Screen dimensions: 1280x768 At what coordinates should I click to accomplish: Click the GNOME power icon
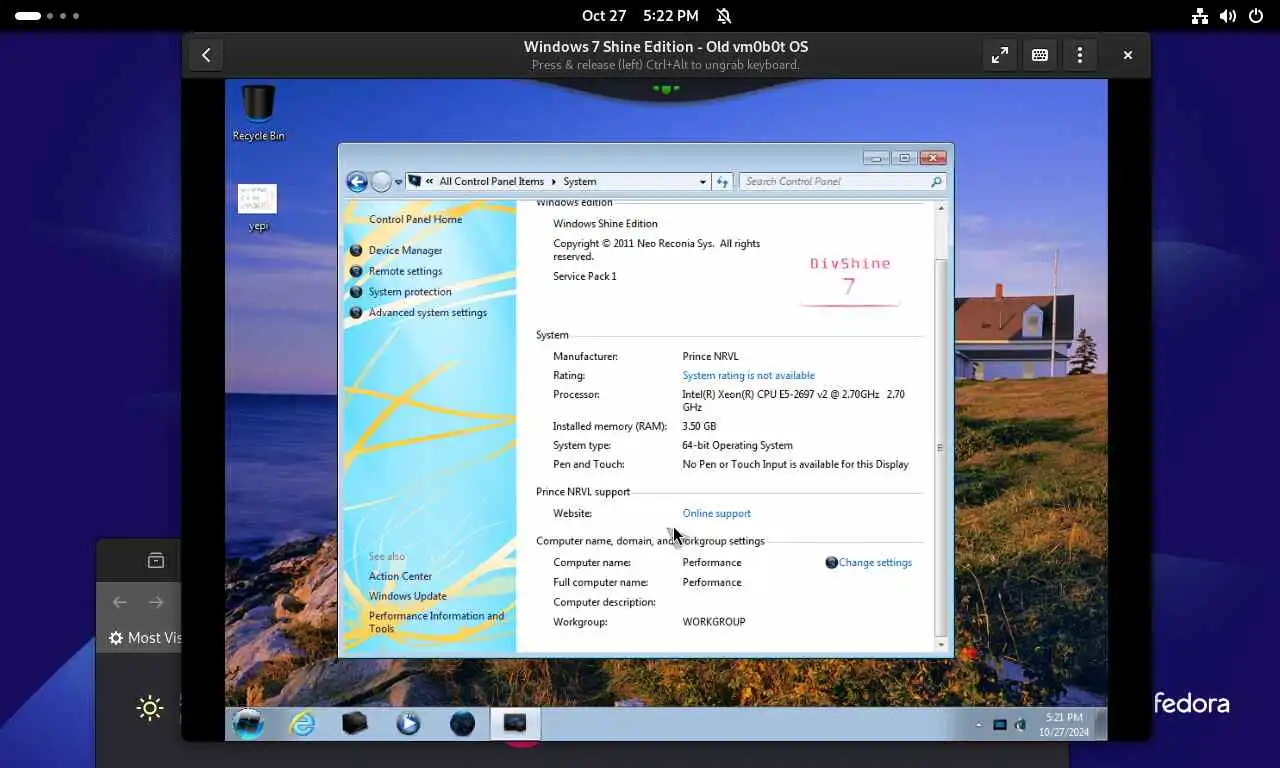tap(1256, 16)
